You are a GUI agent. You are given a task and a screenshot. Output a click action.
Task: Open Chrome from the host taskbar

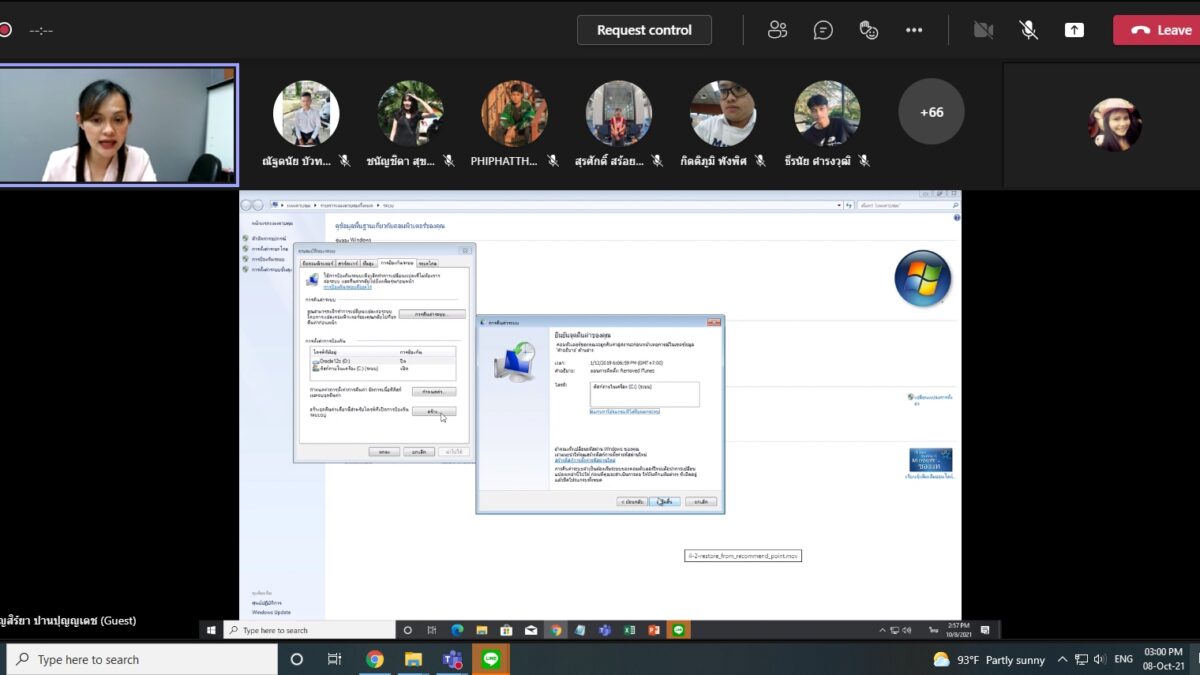pyautogui.click(x=375, y=659)
